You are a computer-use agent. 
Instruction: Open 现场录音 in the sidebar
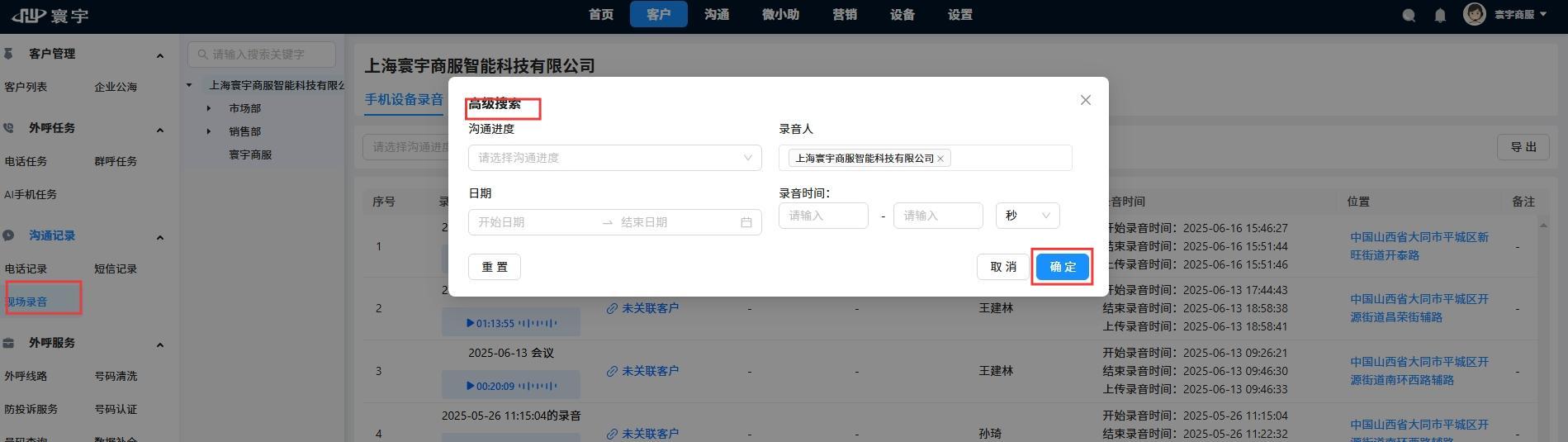tap(27, 302)
